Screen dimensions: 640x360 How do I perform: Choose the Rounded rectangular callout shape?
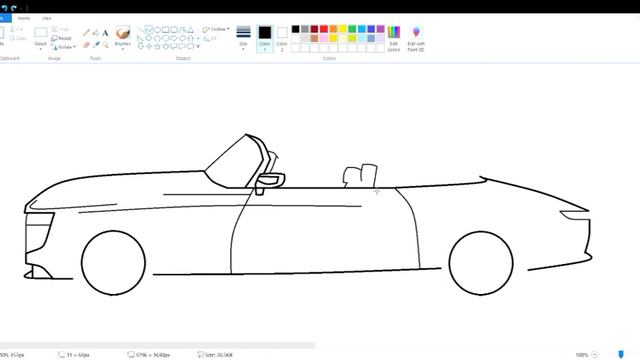pos(174,47)
